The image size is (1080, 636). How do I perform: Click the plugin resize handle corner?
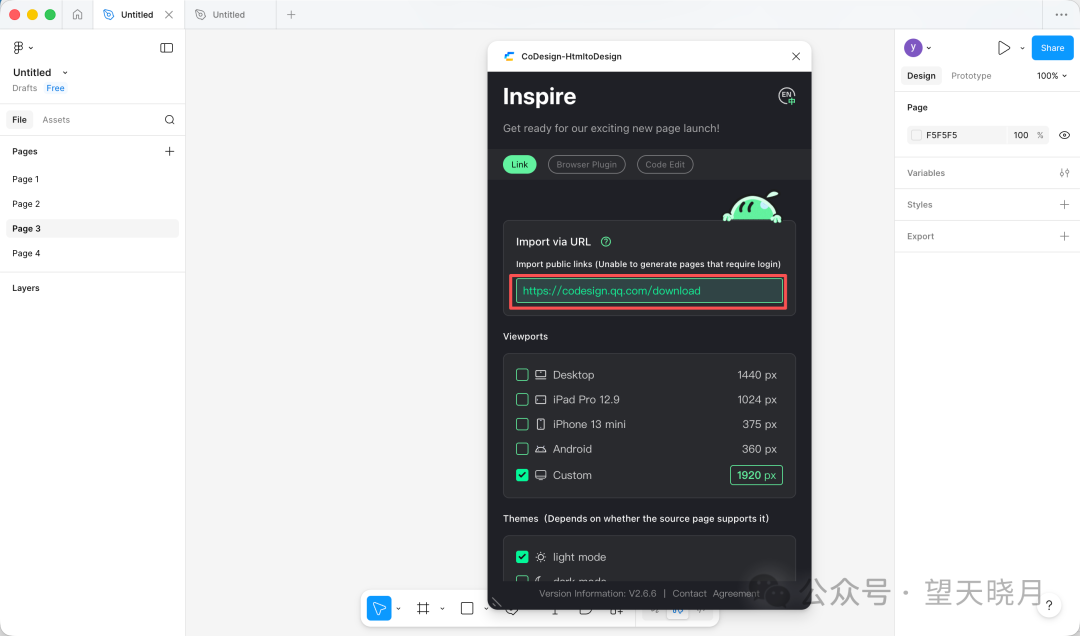496,602
